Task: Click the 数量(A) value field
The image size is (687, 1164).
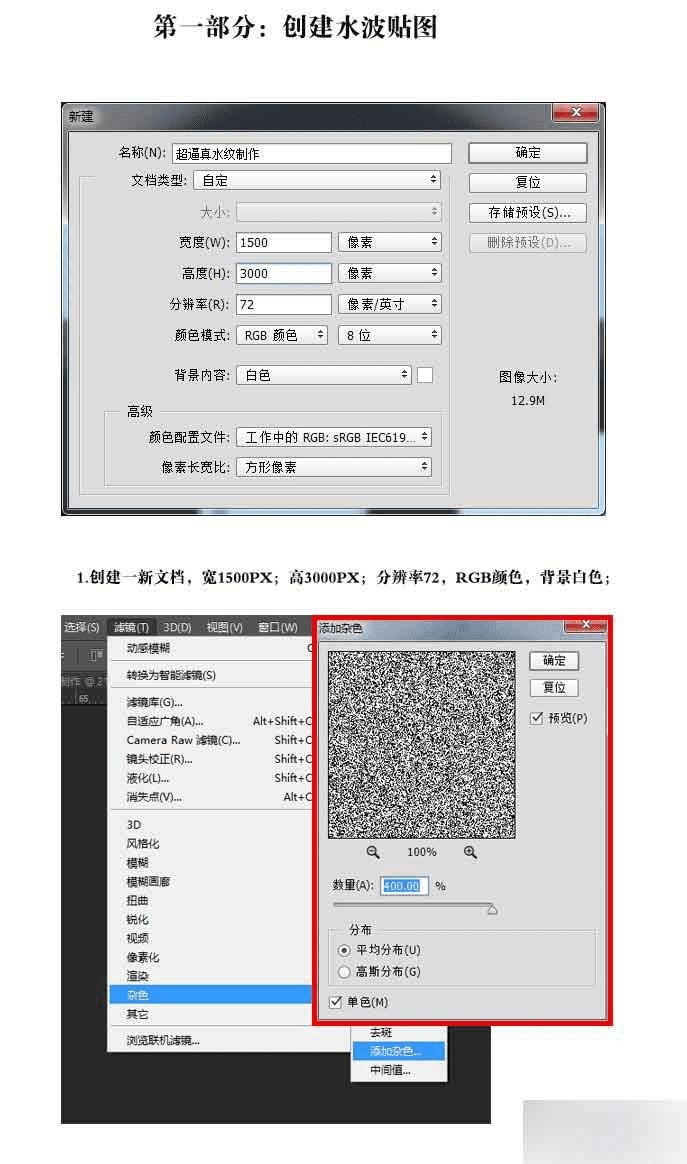Action: 404,886
